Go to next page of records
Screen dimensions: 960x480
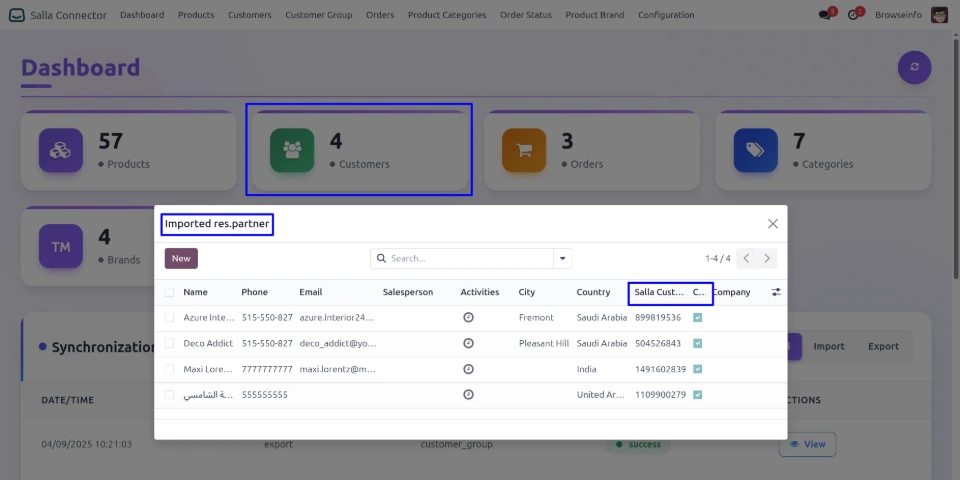(x=767, y=258)
